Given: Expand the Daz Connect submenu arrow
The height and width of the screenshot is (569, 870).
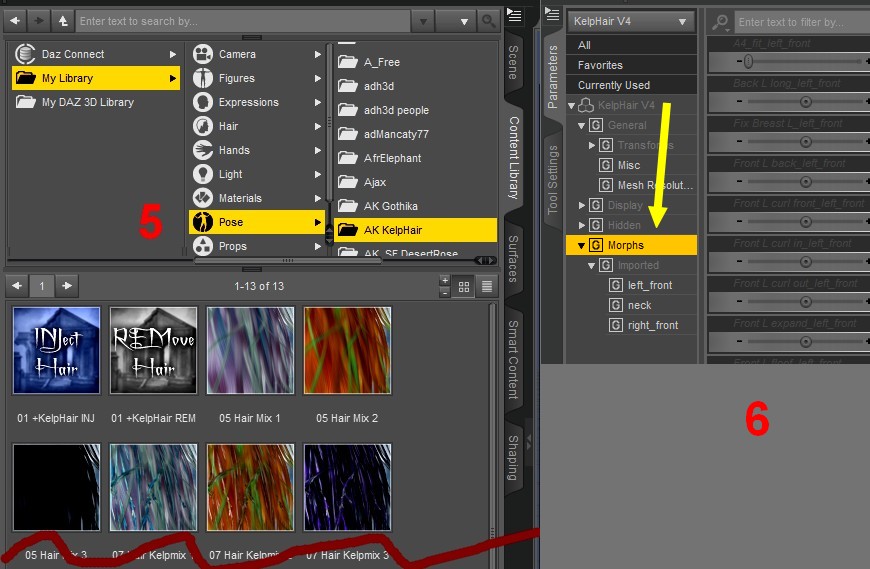Looking at the screenshot, I should (173, 54).
